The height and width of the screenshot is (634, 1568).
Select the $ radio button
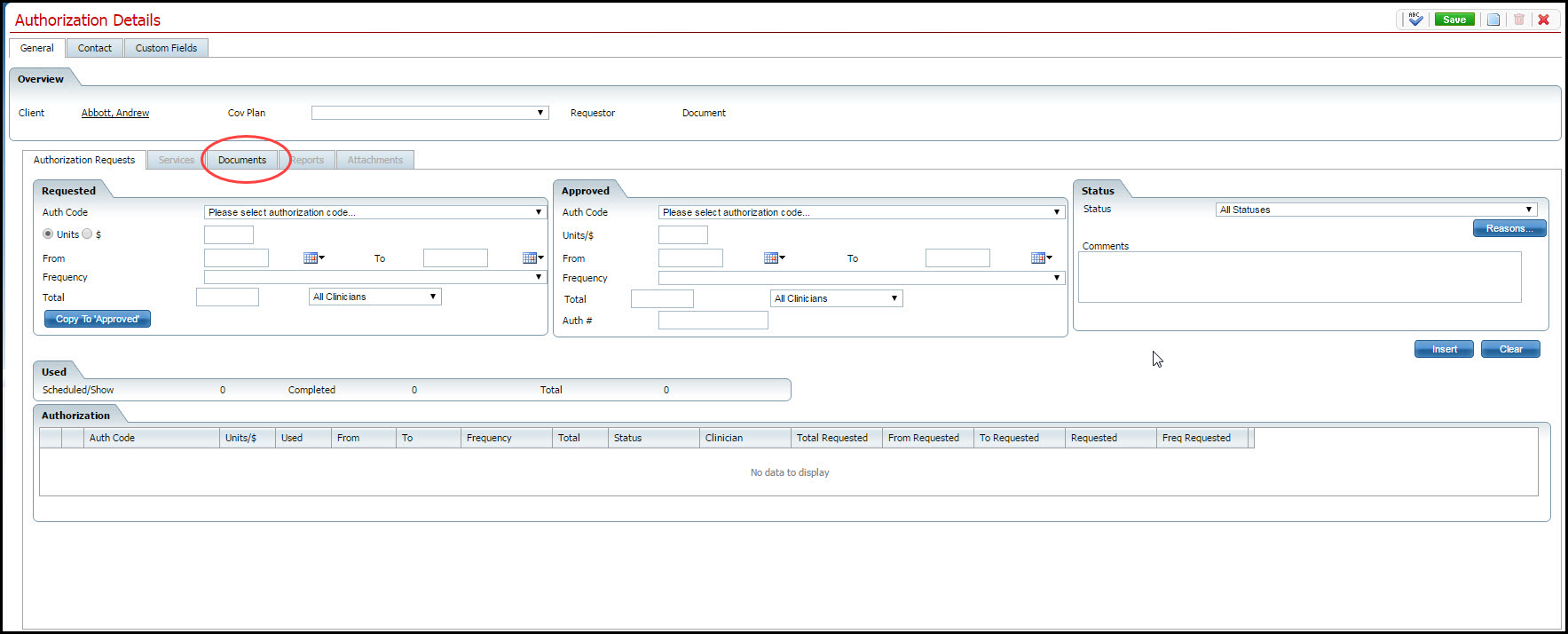[x=87, y=234]
